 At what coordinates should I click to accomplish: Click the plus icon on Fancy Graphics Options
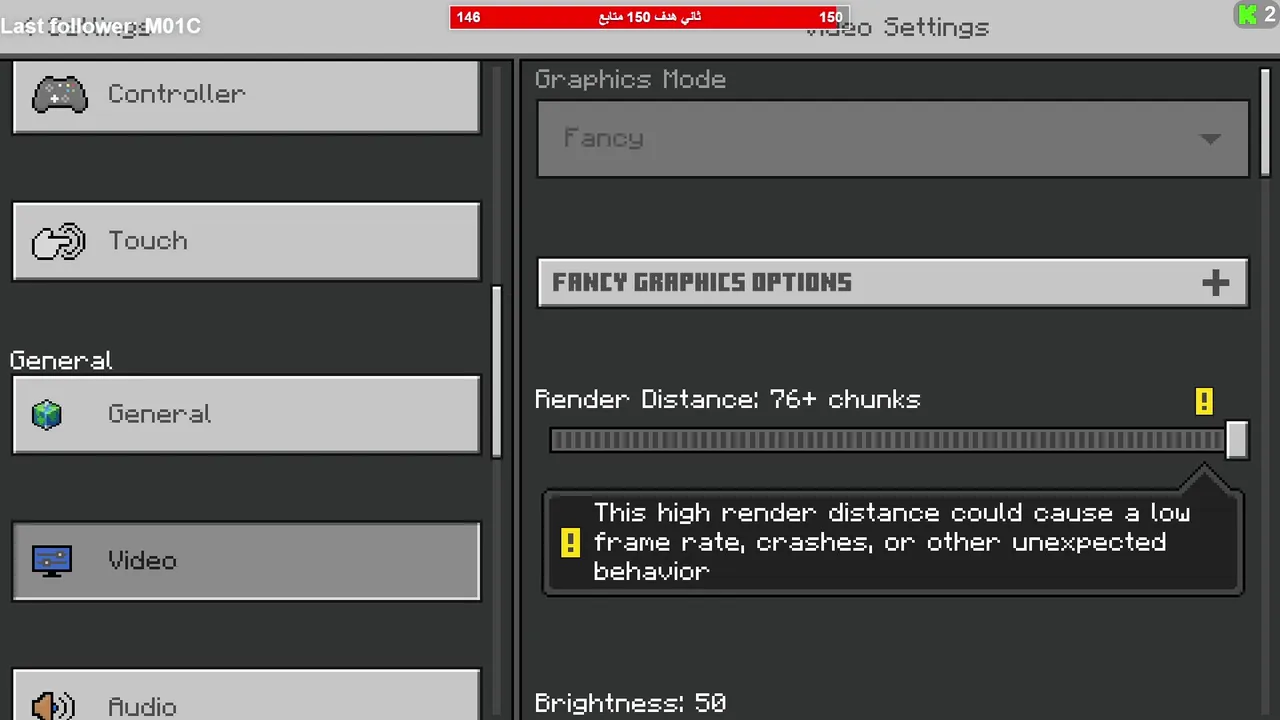coord(1216,283)
